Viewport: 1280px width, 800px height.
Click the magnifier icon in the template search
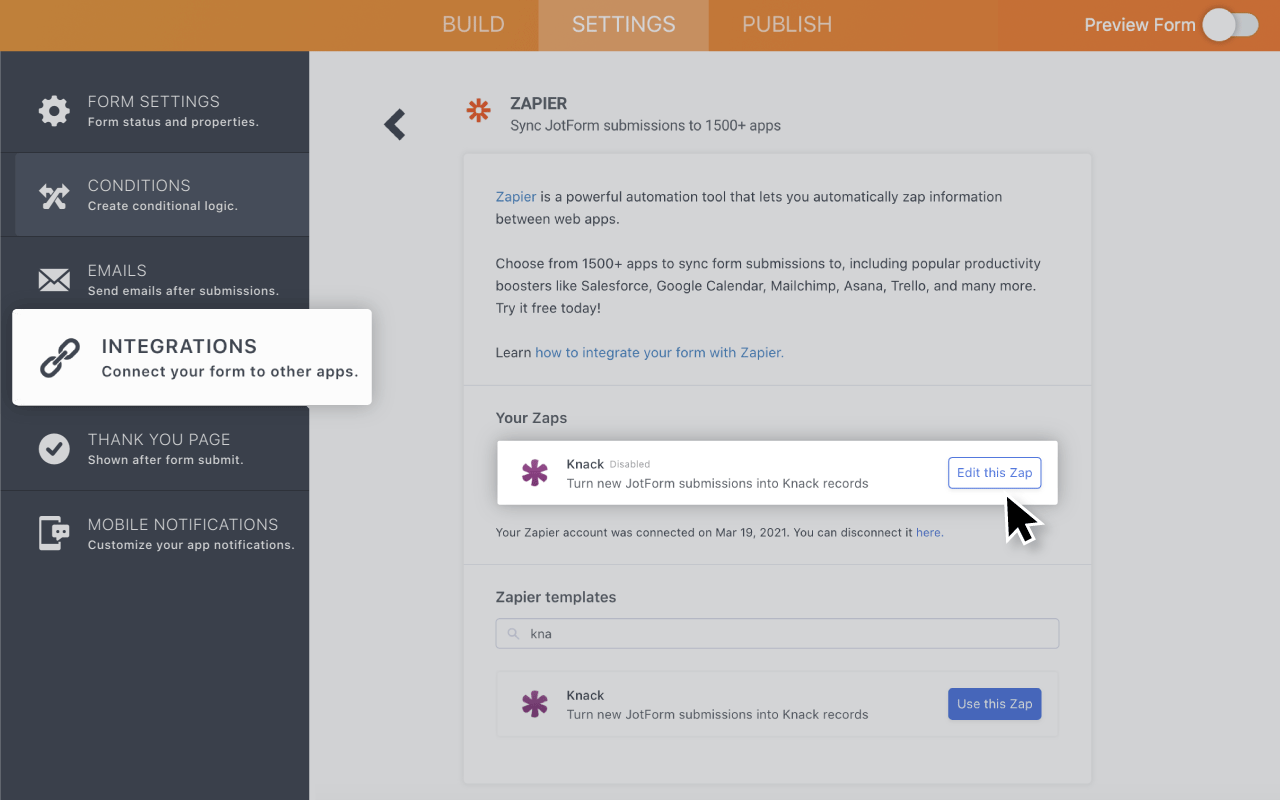coord(513,633)
